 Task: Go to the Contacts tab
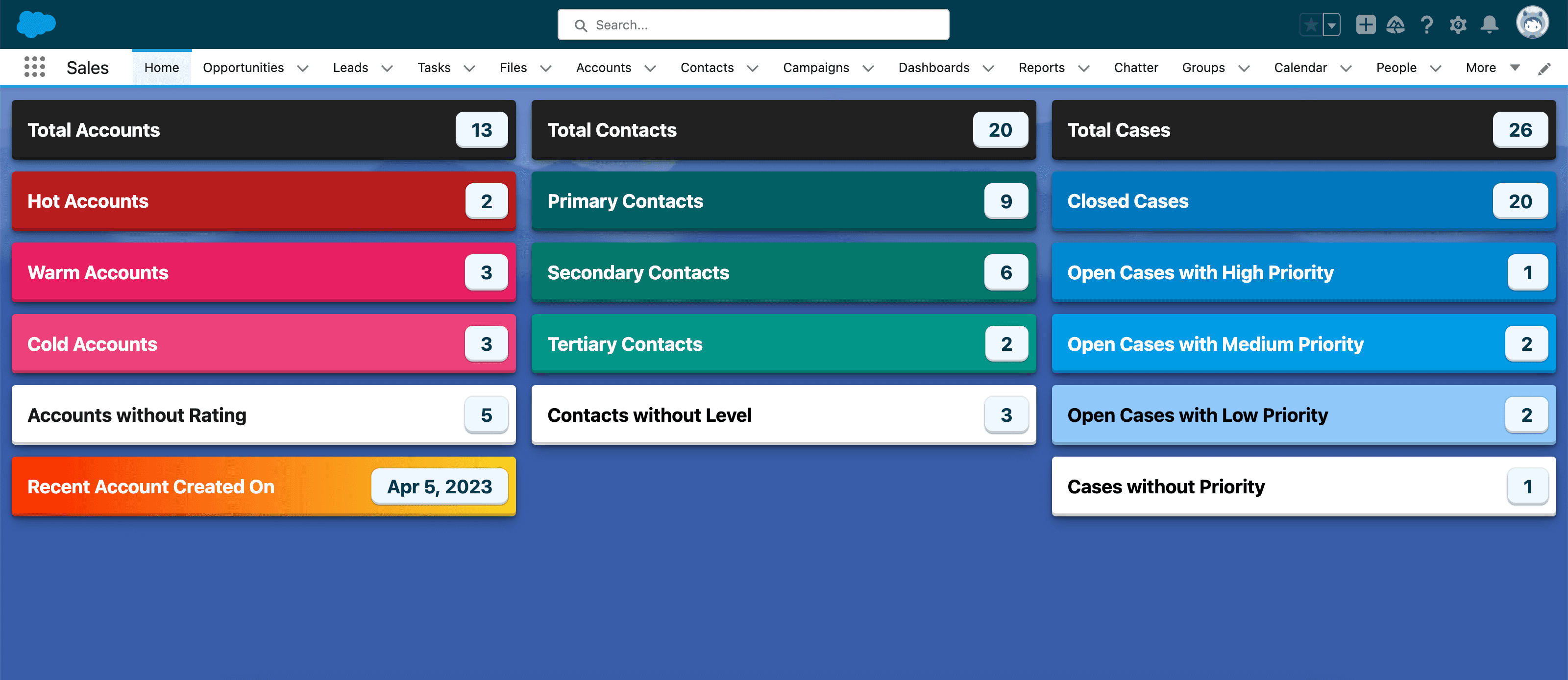(x=707, y=68)
